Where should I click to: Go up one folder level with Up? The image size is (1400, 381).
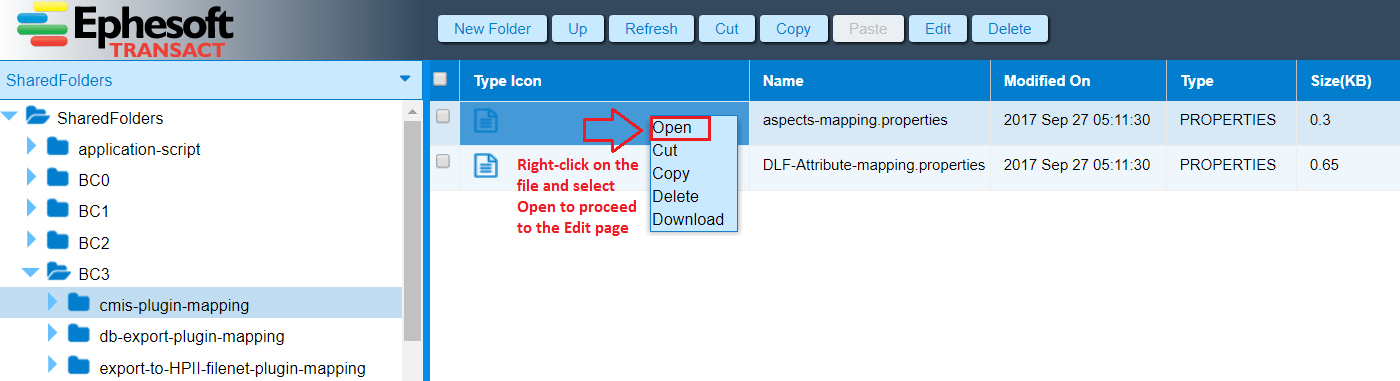578,29
